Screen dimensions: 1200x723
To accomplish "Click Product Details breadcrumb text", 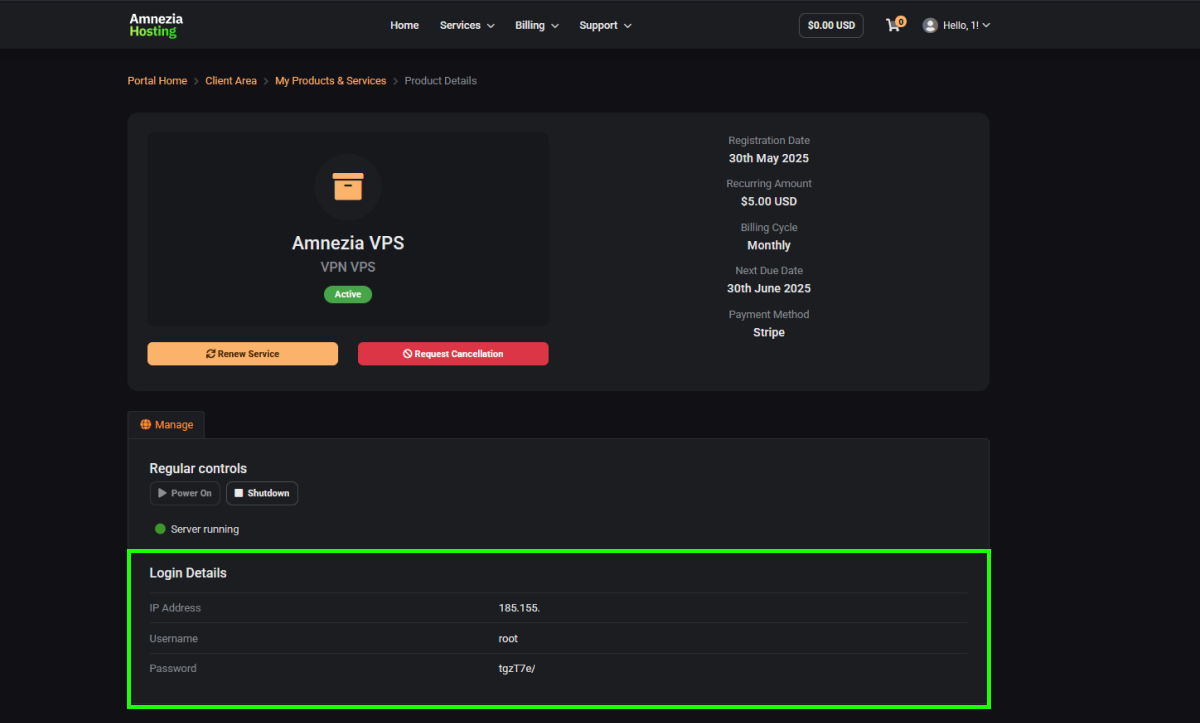I will click(440, 81).
